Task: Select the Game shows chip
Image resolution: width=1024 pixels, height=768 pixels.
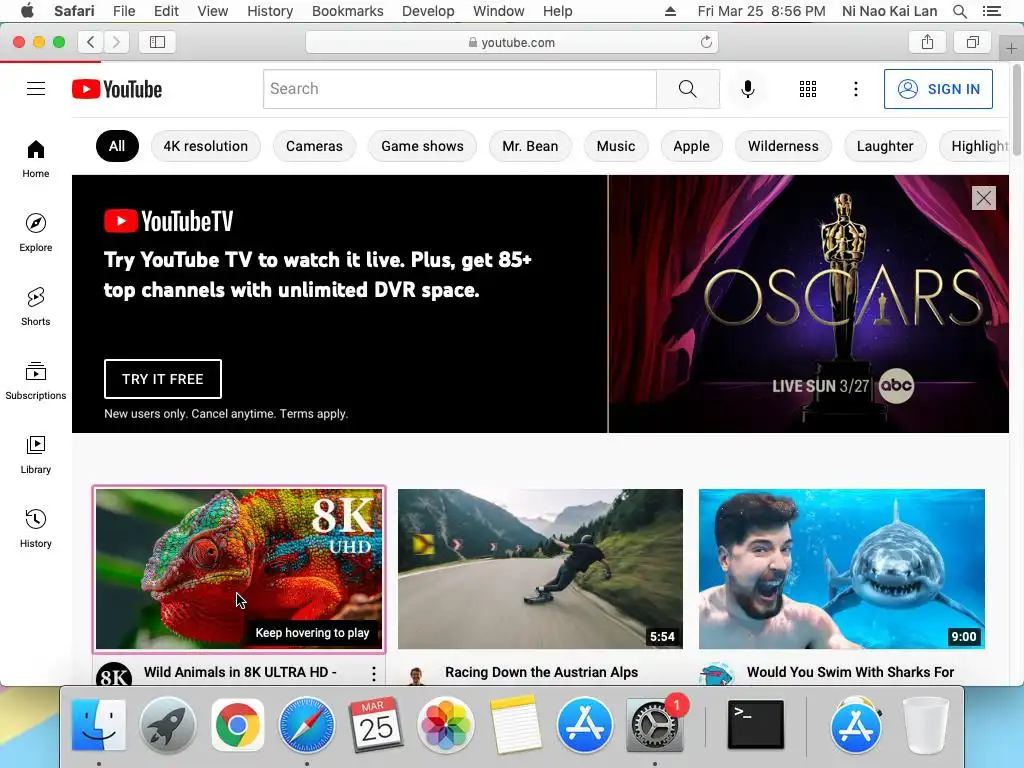Action: [423, 146]
